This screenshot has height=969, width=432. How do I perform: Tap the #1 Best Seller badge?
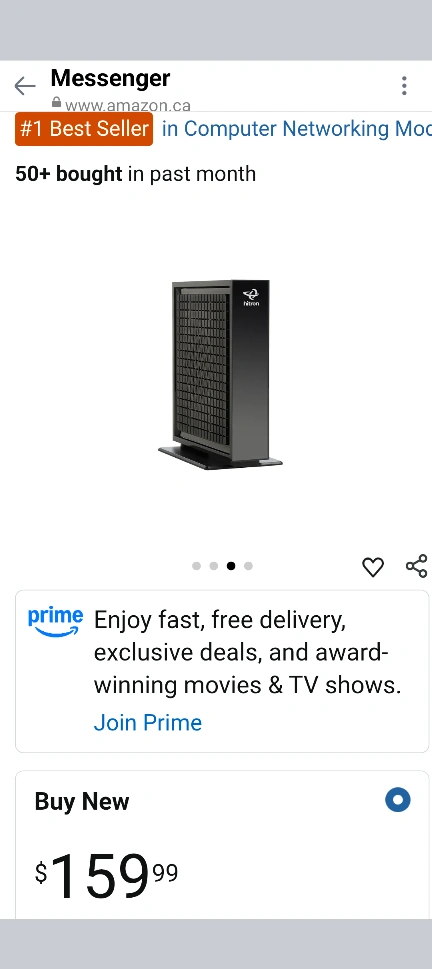coord(84,129)
